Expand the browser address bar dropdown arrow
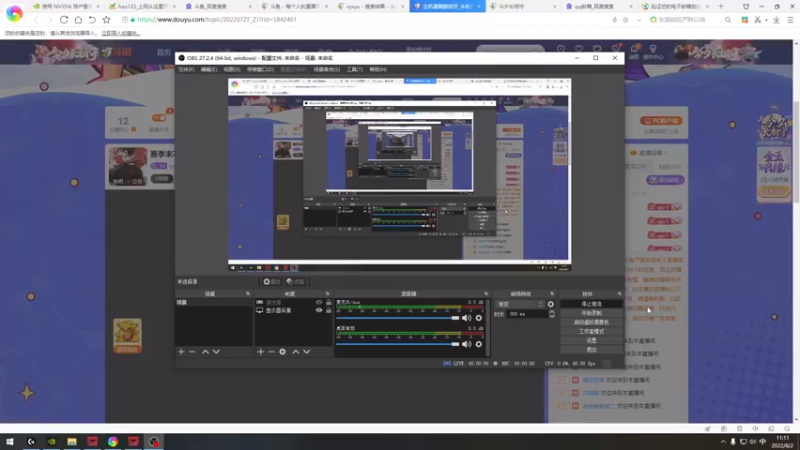The height and width of the screenshot is (450, 800). (639, 20)
